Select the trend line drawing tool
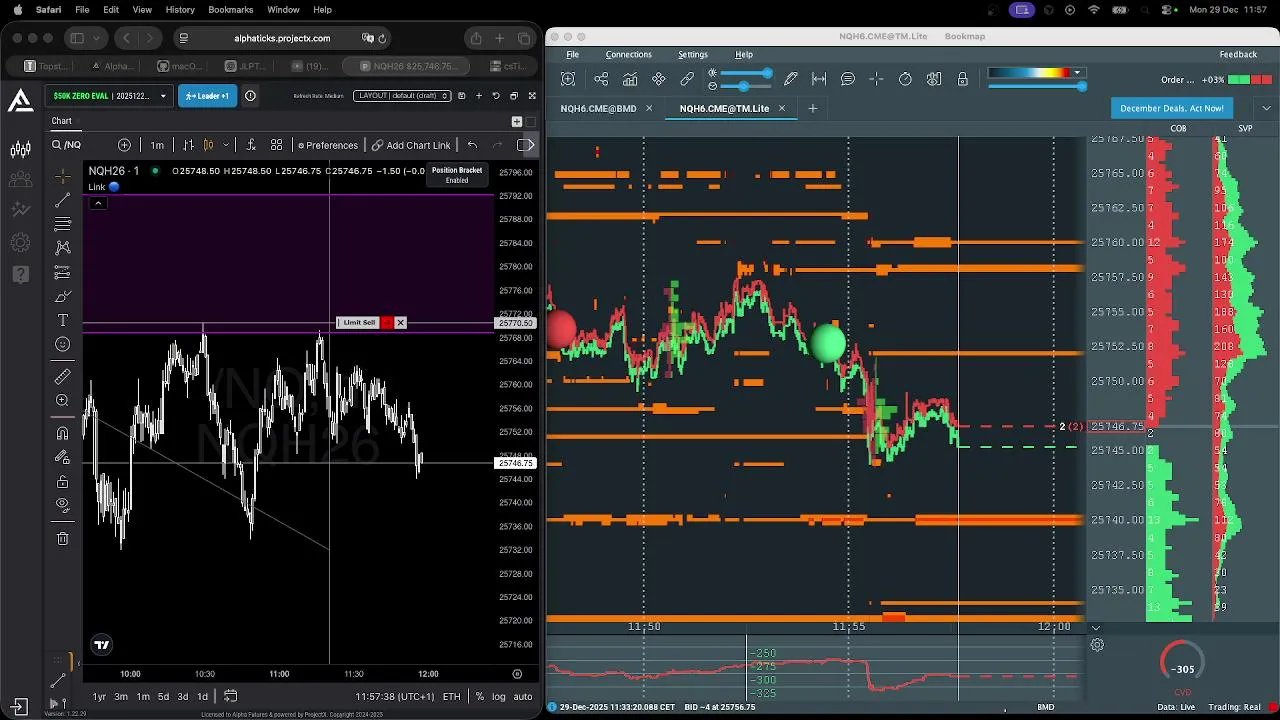Image resolution: width=1280 pixels, height=720 pixels. [62, 201]
